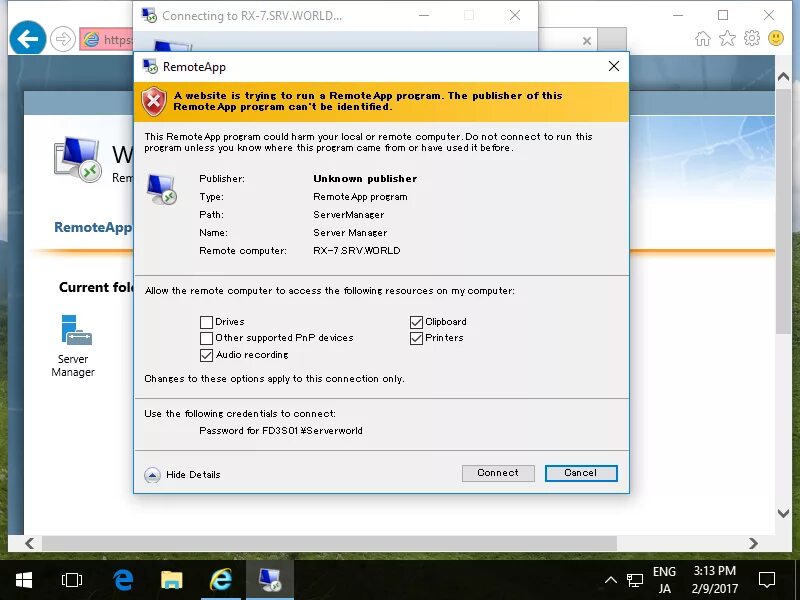Uncheck the Audio recording option
Viewport: 800px width, 600px height.
click(206, 355)
